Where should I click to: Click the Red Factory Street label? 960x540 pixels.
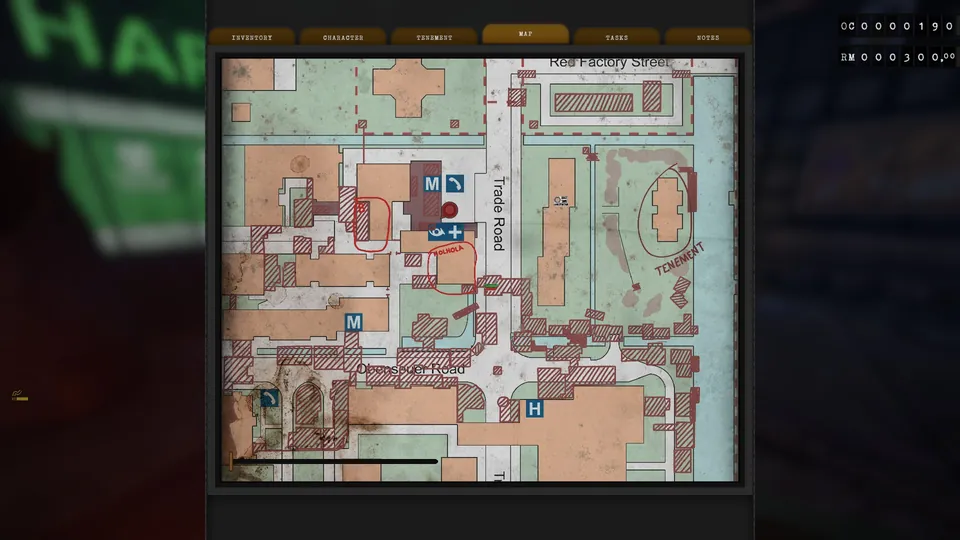609,62
